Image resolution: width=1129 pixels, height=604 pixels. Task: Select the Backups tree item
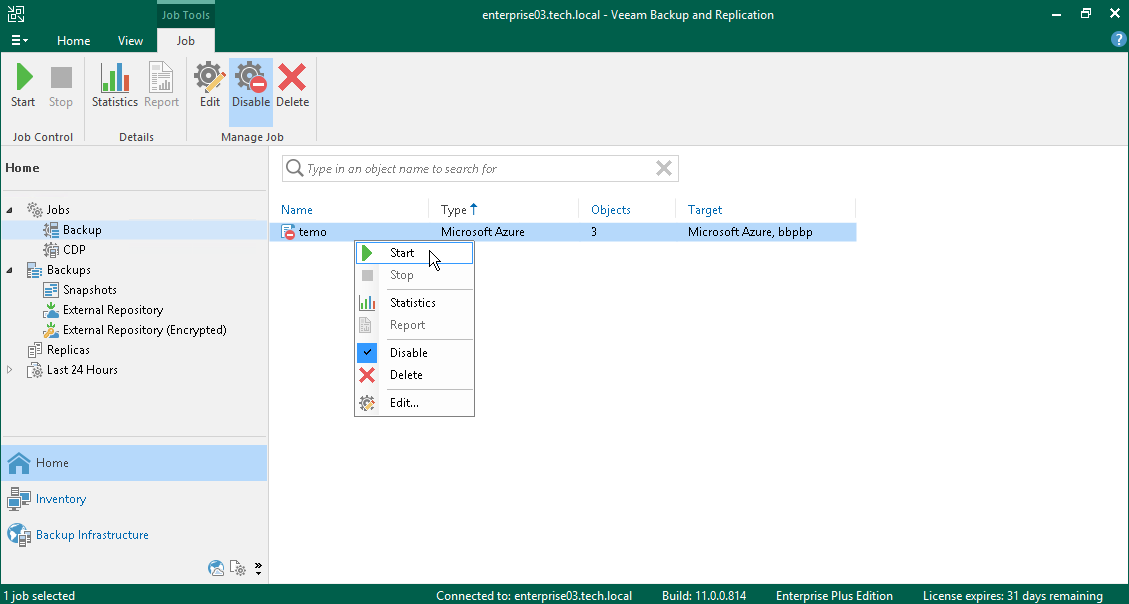click(68, 270)
